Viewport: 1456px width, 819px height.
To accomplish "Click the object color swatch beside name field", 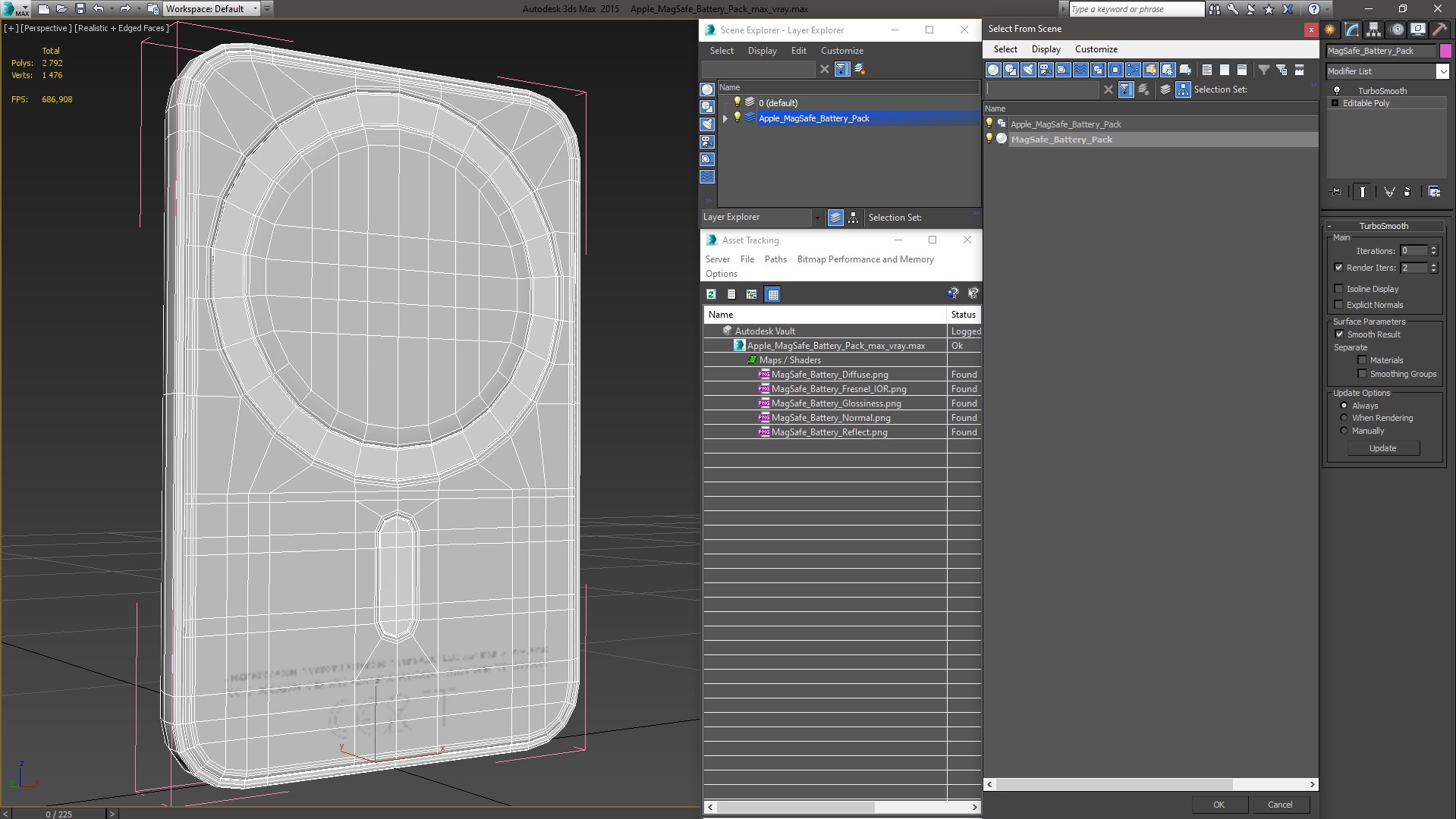I will click(x=1445, y=51).
